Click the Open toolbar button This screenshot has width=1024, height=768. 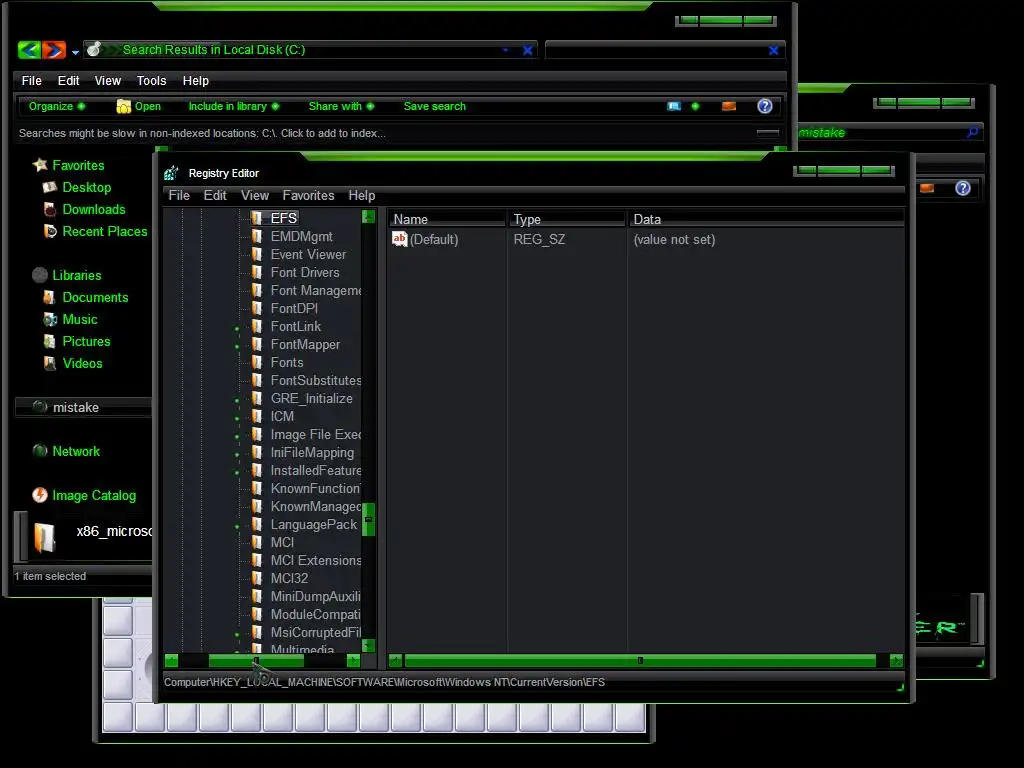click(x=138, y=106)
